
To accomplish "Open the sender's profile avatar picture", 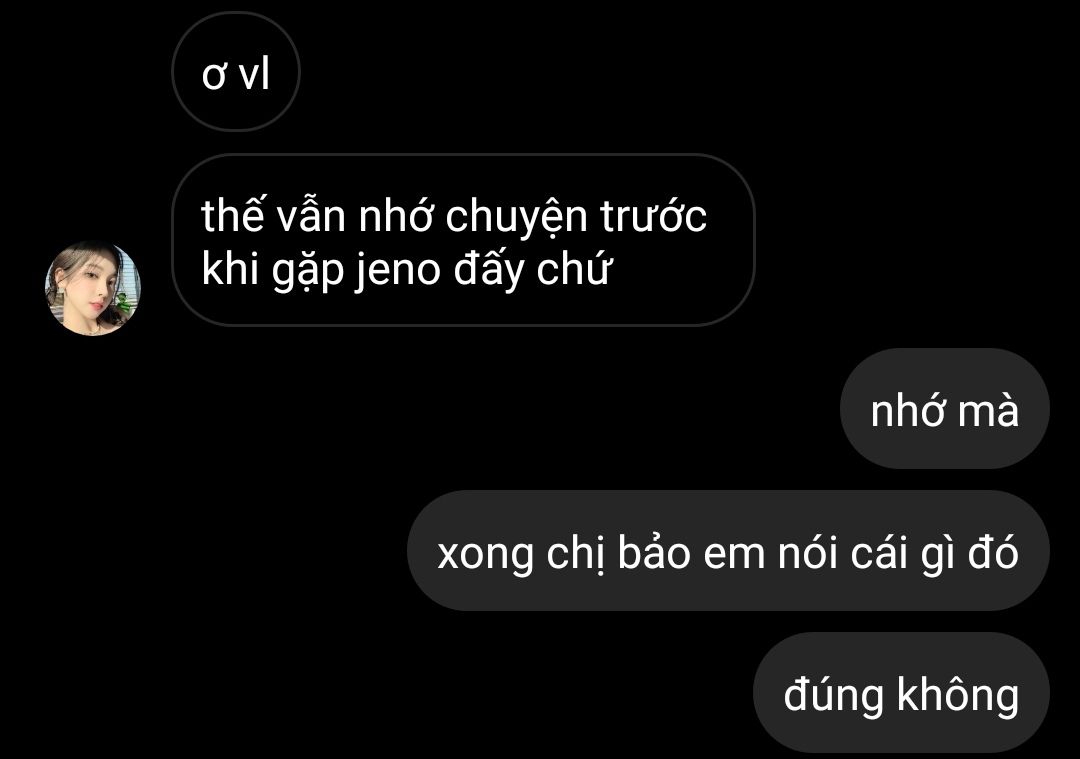I will coord(92,289).
